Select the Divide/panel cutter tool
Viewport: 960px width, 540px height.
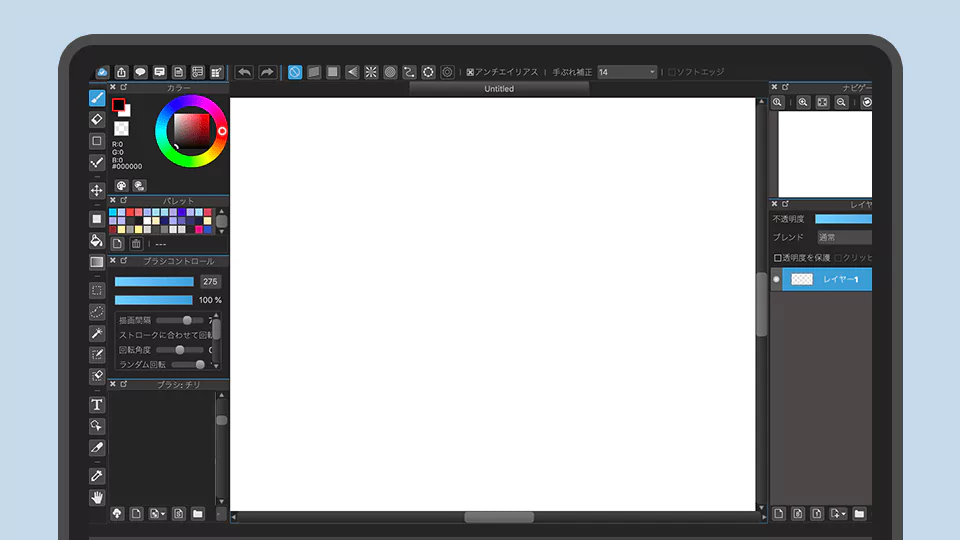tap(97, 448)
